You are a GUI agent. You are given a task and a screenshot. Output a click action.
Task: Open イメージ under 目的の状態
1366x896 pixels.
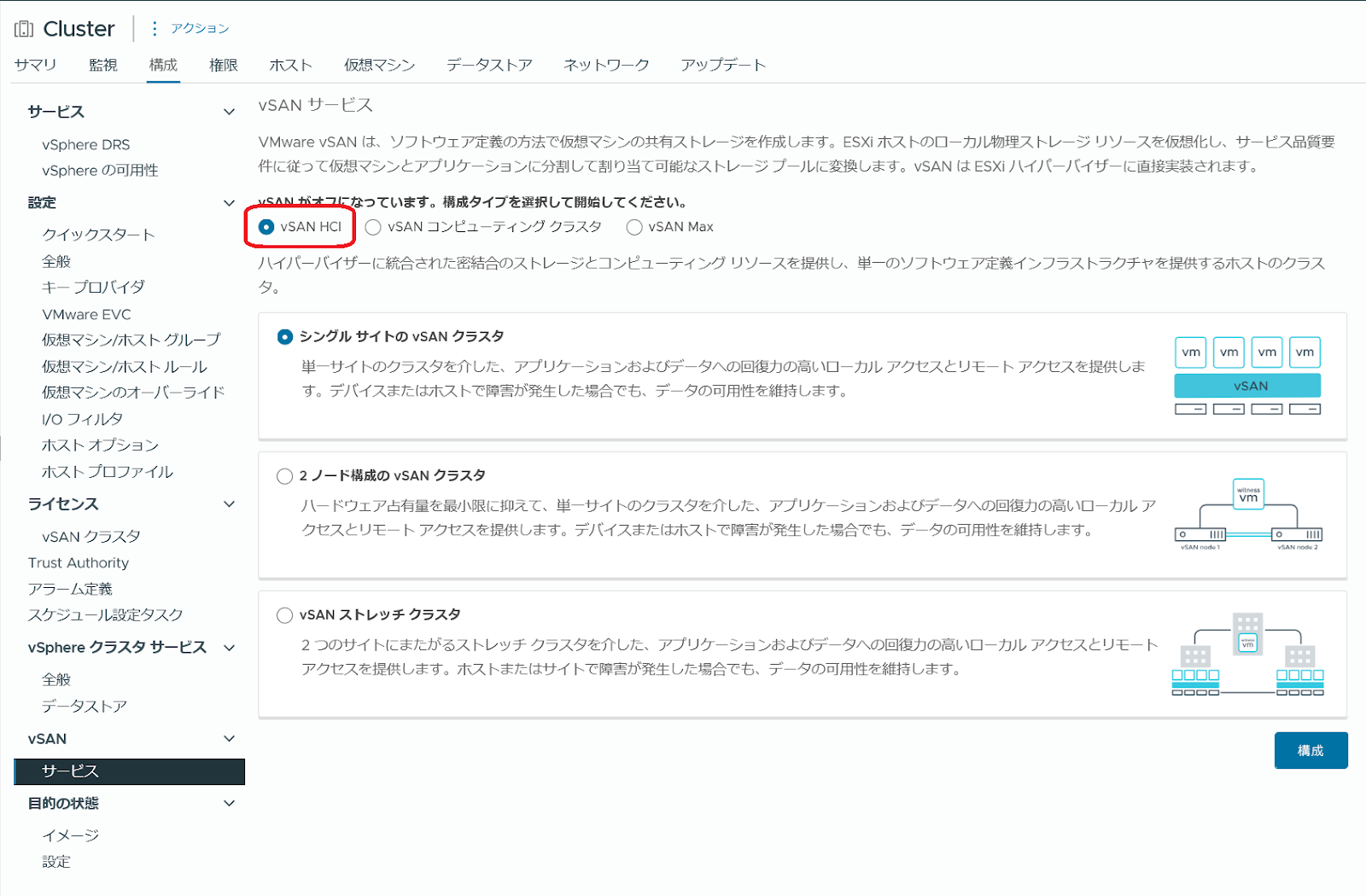point(71,836)
